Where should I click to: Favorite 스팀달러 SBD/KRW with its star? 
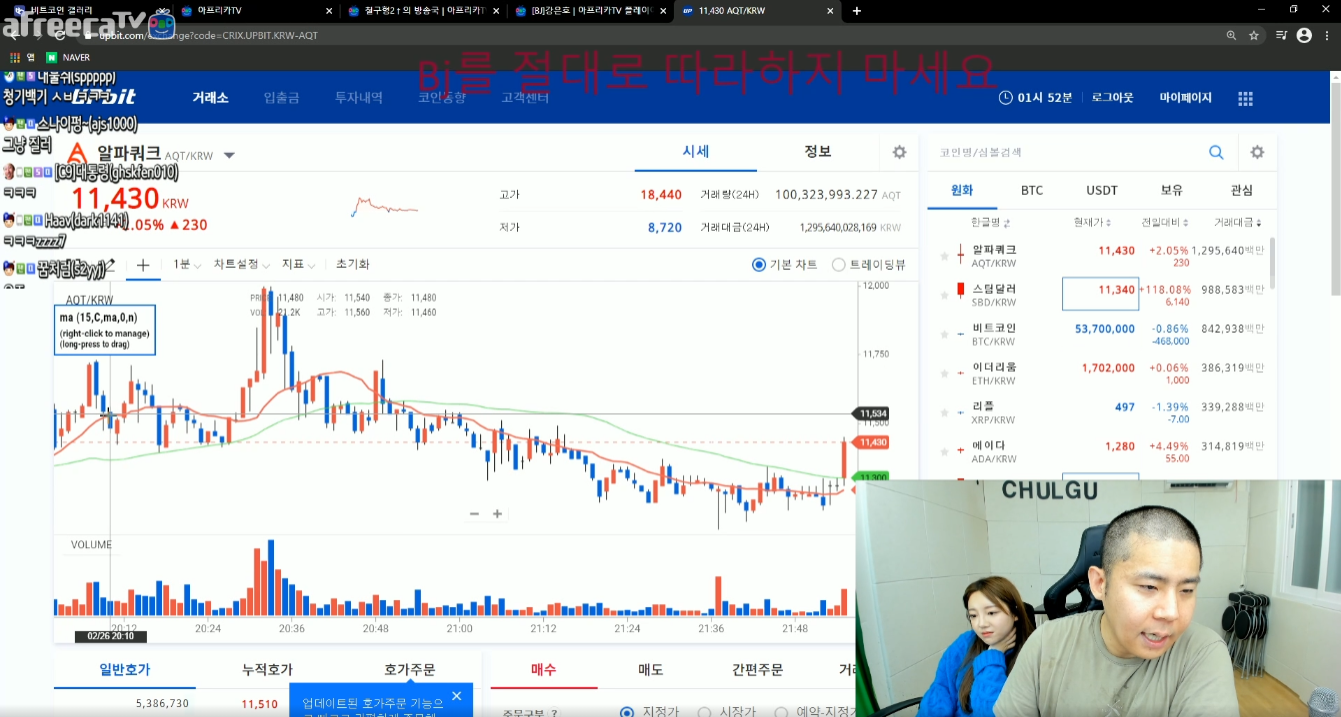click(x=944, y=295)
